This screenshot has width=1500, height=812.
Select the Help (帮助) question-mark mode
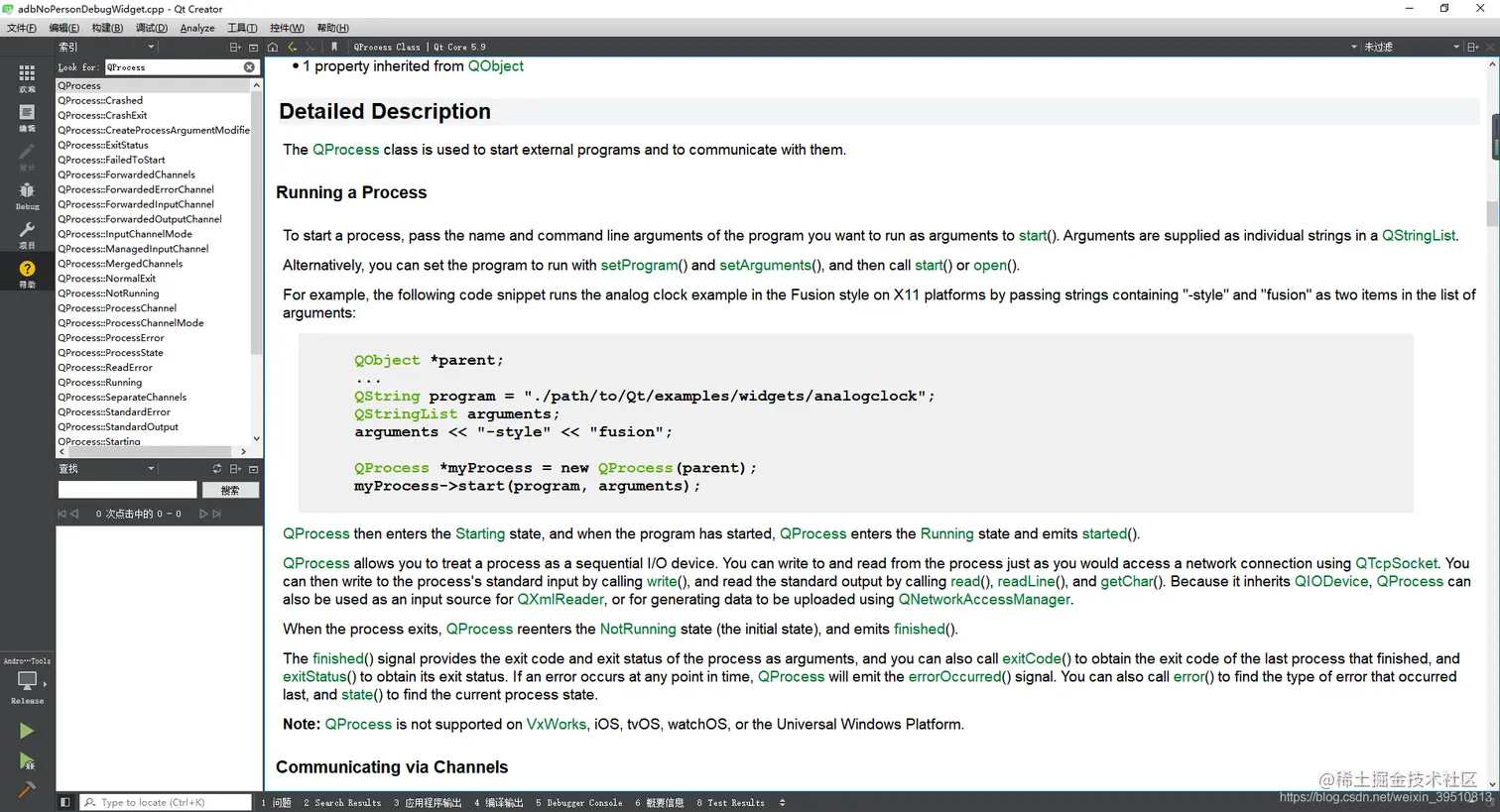click(27, 274)
